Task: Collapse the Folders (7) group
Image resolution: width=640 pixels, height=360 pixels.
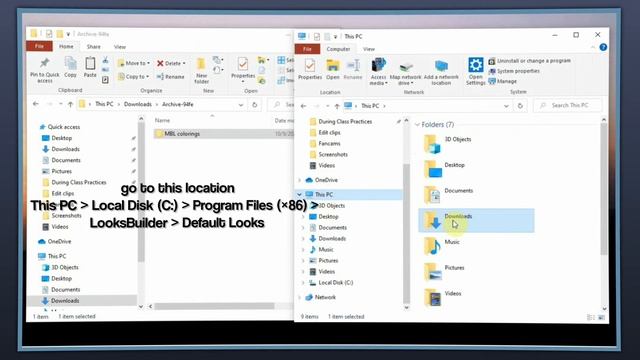Action: (x=417, y=125)
